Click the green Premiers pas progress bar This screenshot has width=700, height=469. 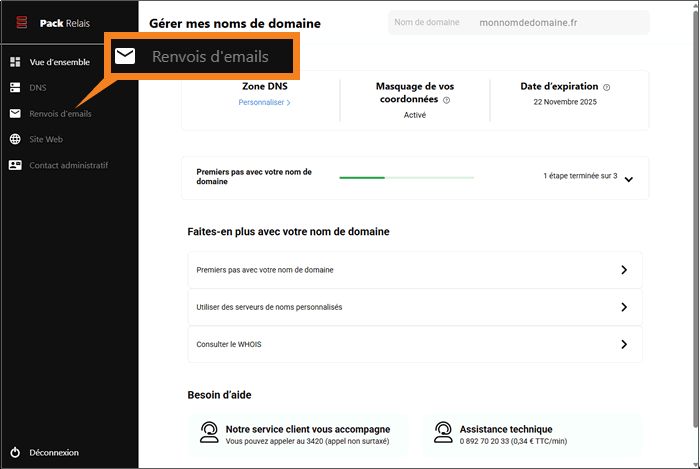pos(407,178)
